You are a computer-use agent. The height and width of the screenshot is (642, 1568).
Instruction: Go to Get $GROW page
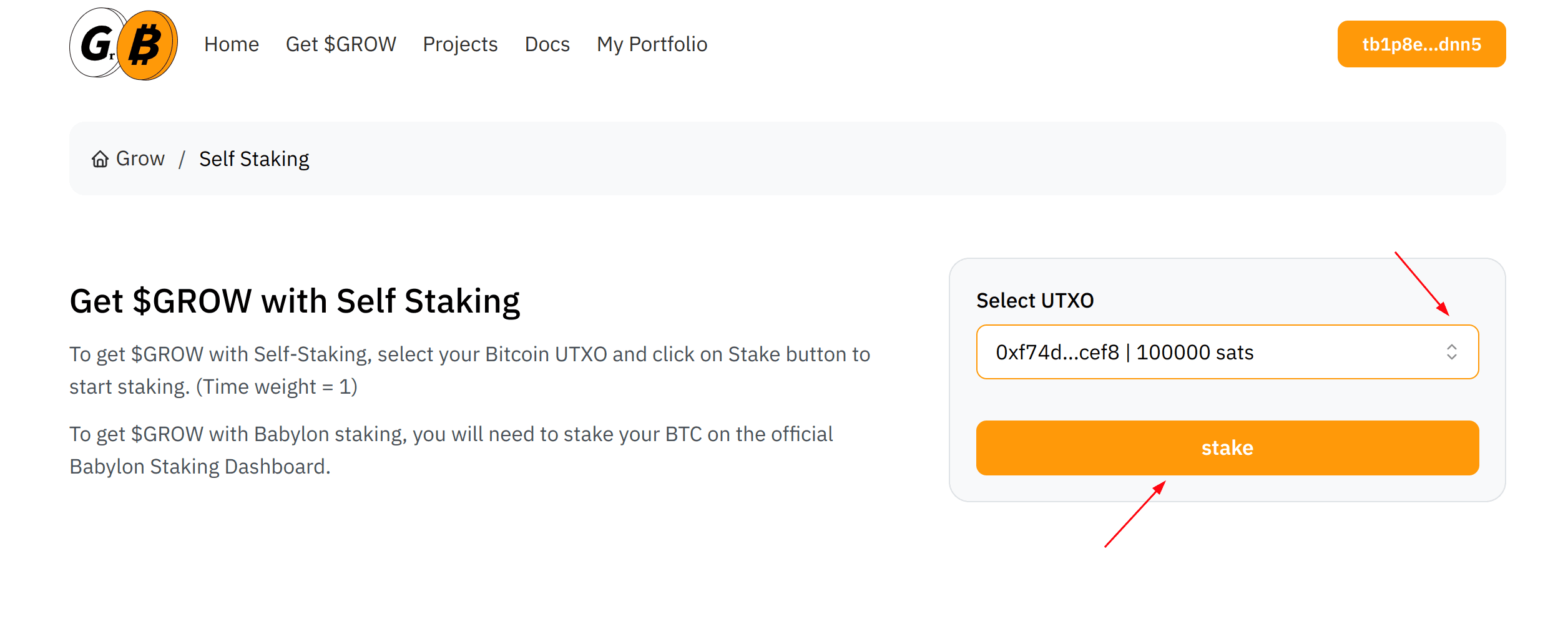coord(341,44)
